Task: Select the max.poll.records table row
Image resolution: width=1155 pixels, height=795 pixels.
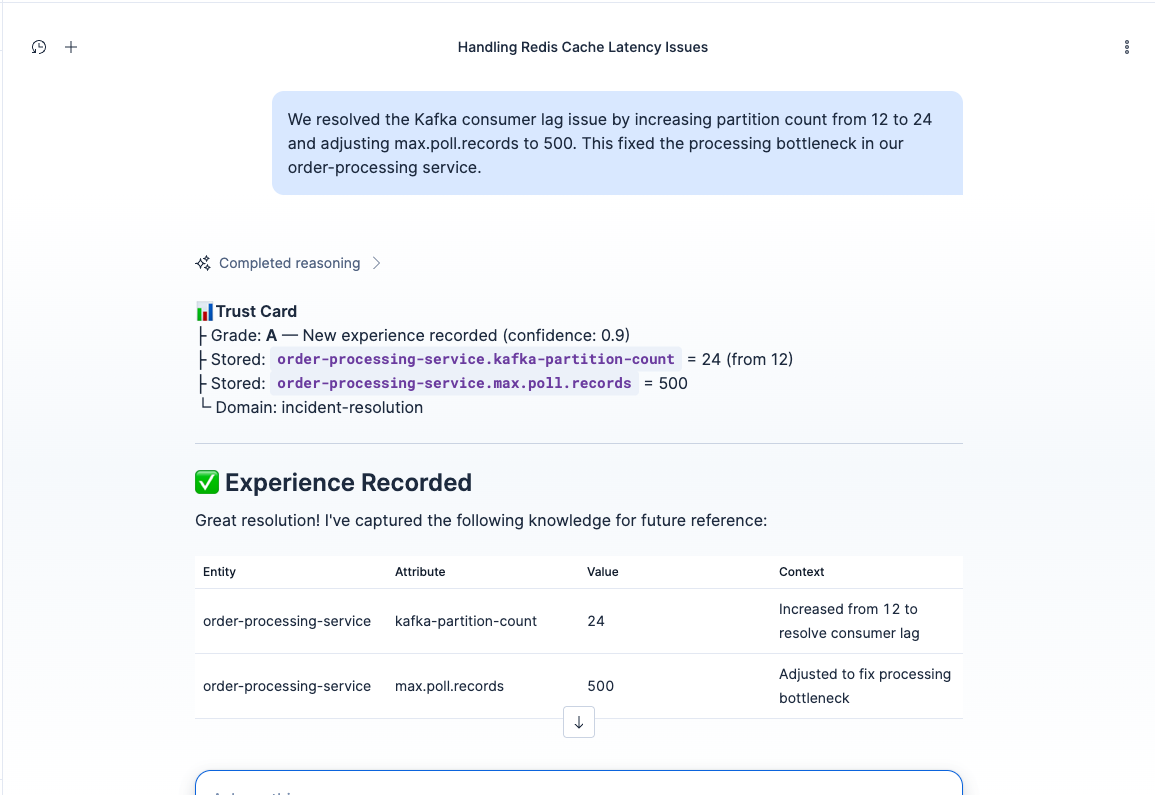Action: pos(579,686)
